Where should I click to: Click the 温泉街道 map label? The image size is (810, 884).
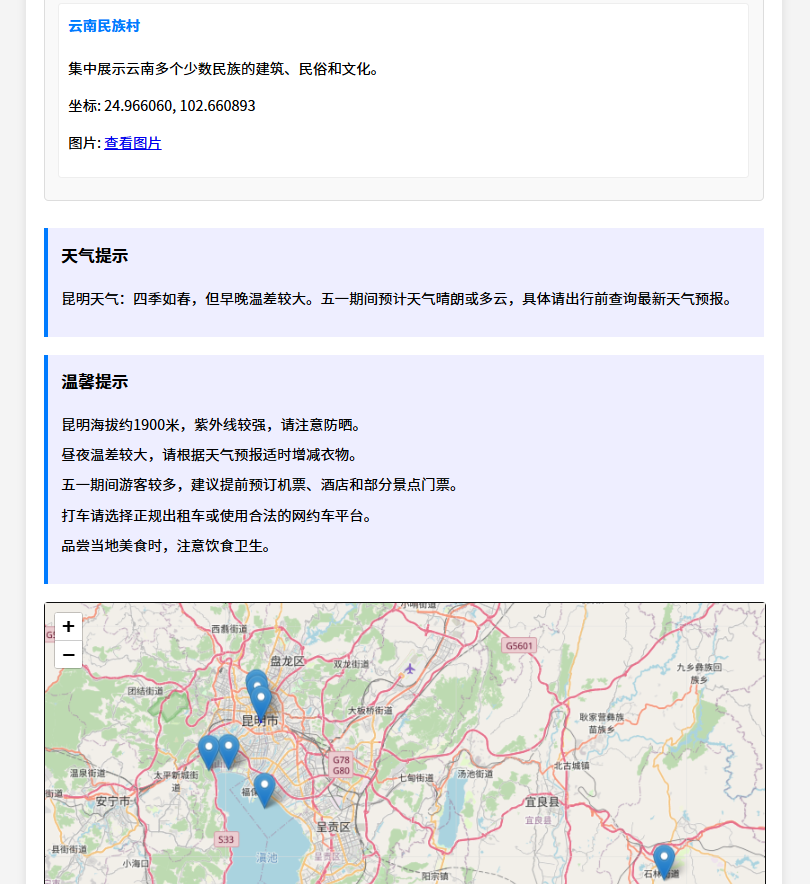(87, 773)
